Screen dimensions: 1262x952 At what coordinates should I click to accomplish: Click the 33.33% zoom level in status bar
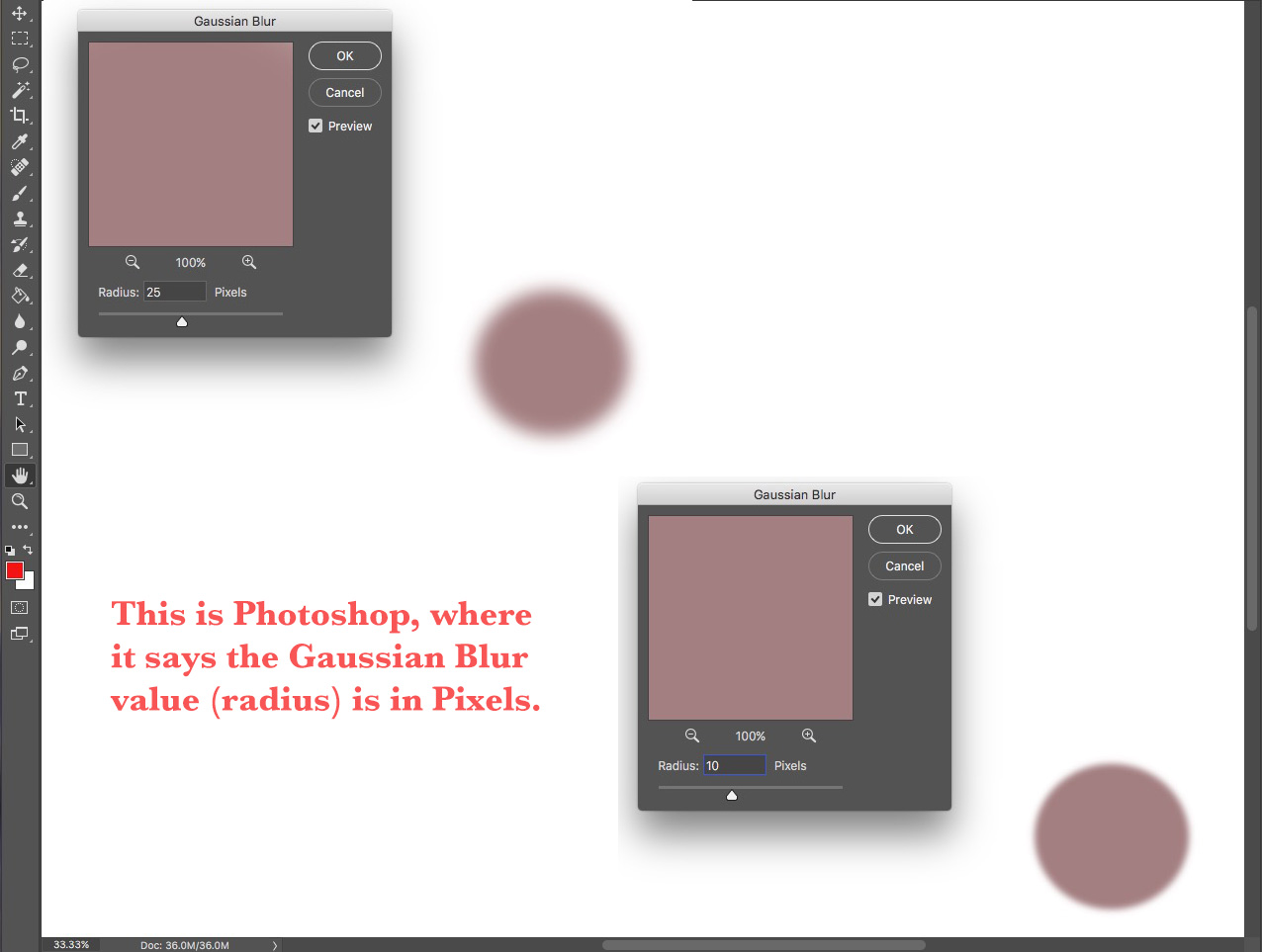[71, 945]
